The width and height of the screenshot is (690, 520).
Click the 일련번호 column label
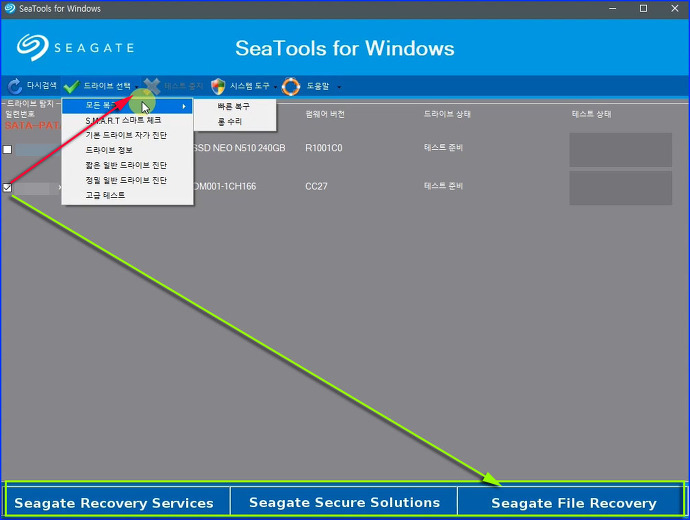(x=20, y=114)
